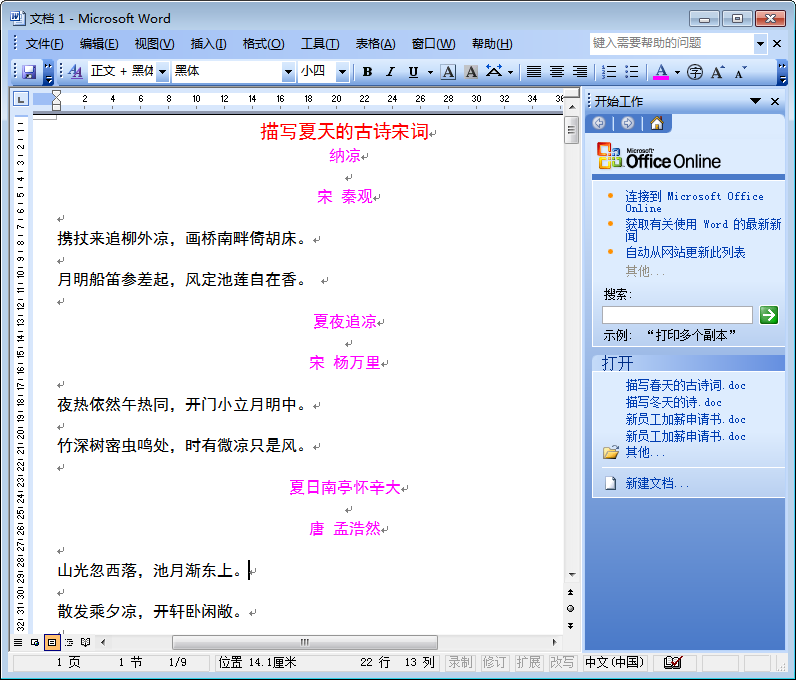Viewport: 796px width, 680px height.
Task: Open the Styles and Formatting pane icon
Action: point(75,72)
